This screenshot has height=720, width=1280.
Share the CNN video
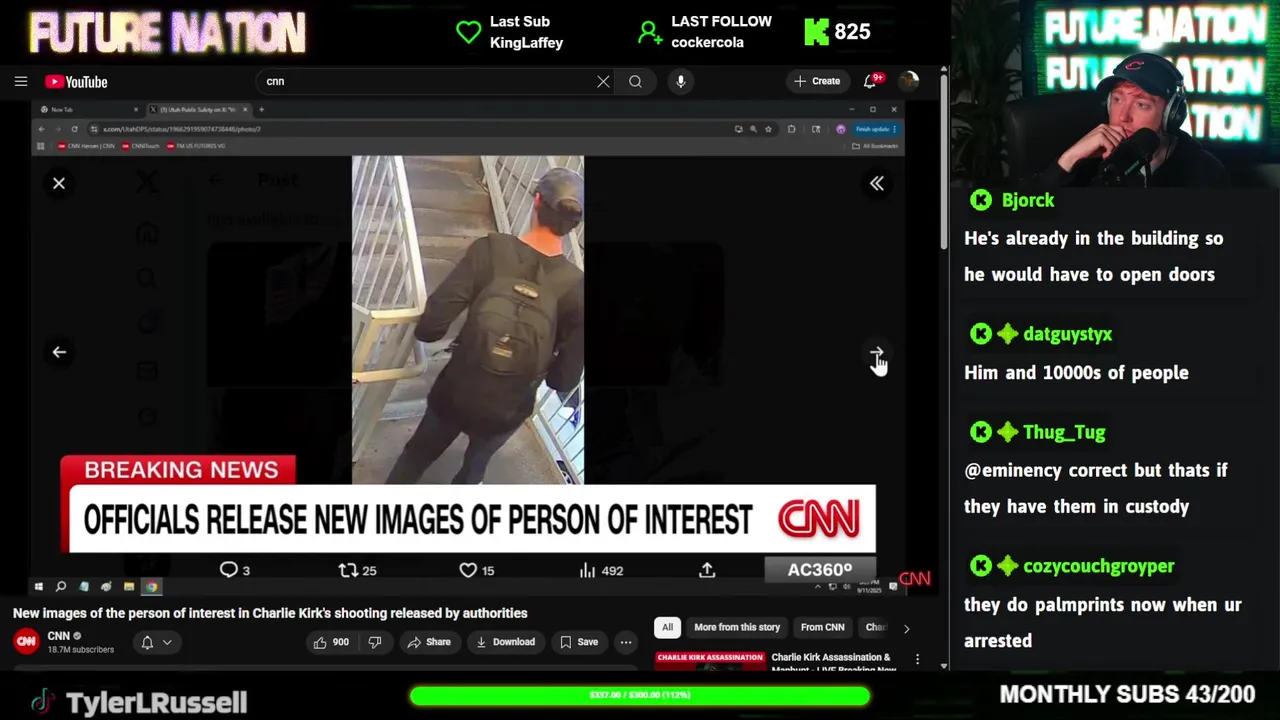428,642
